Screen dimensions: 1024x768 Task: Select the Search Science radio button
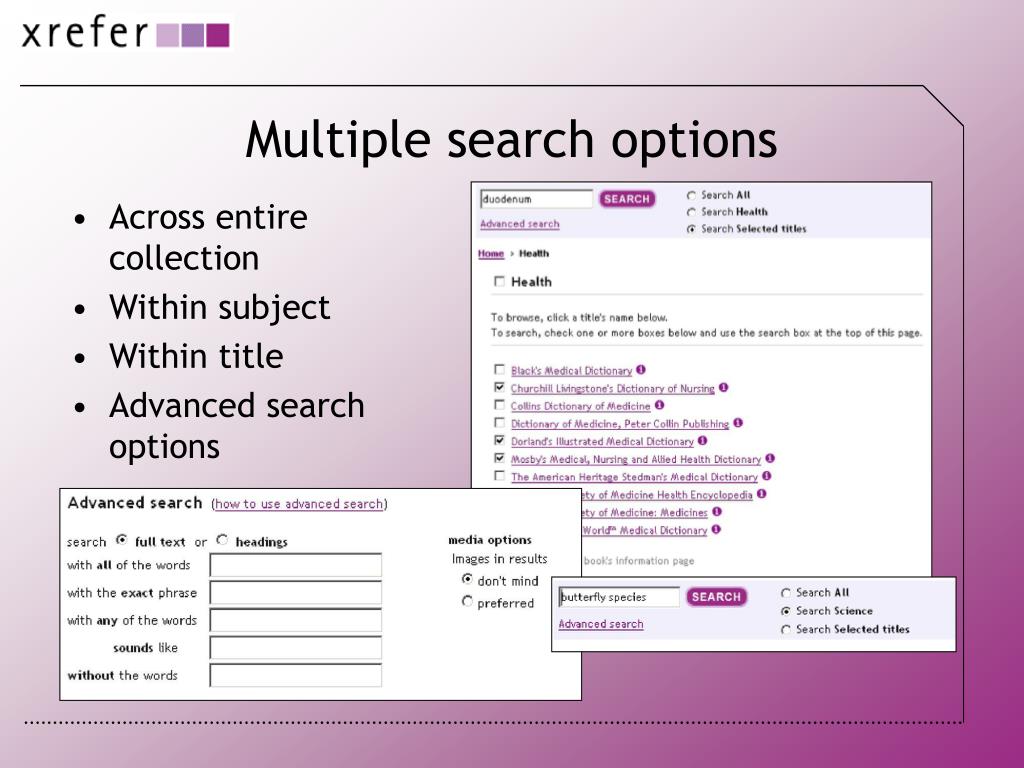coord(786,611)
